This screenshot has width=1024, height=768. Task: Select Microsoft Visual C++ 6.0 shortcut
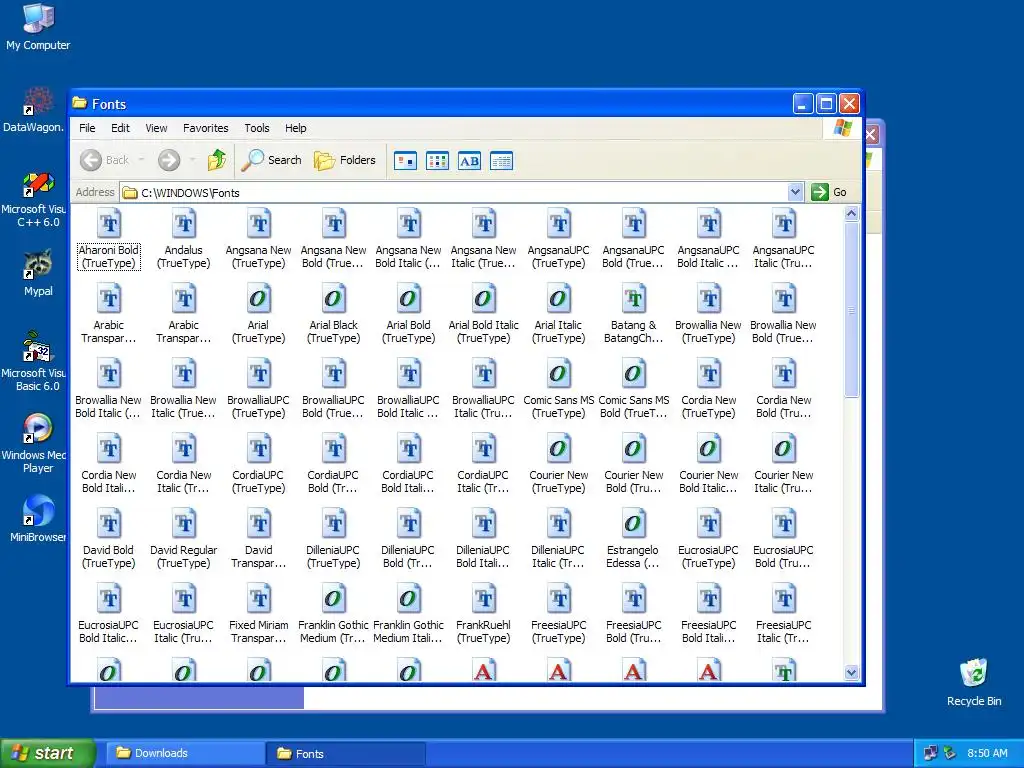click(34, 199)
